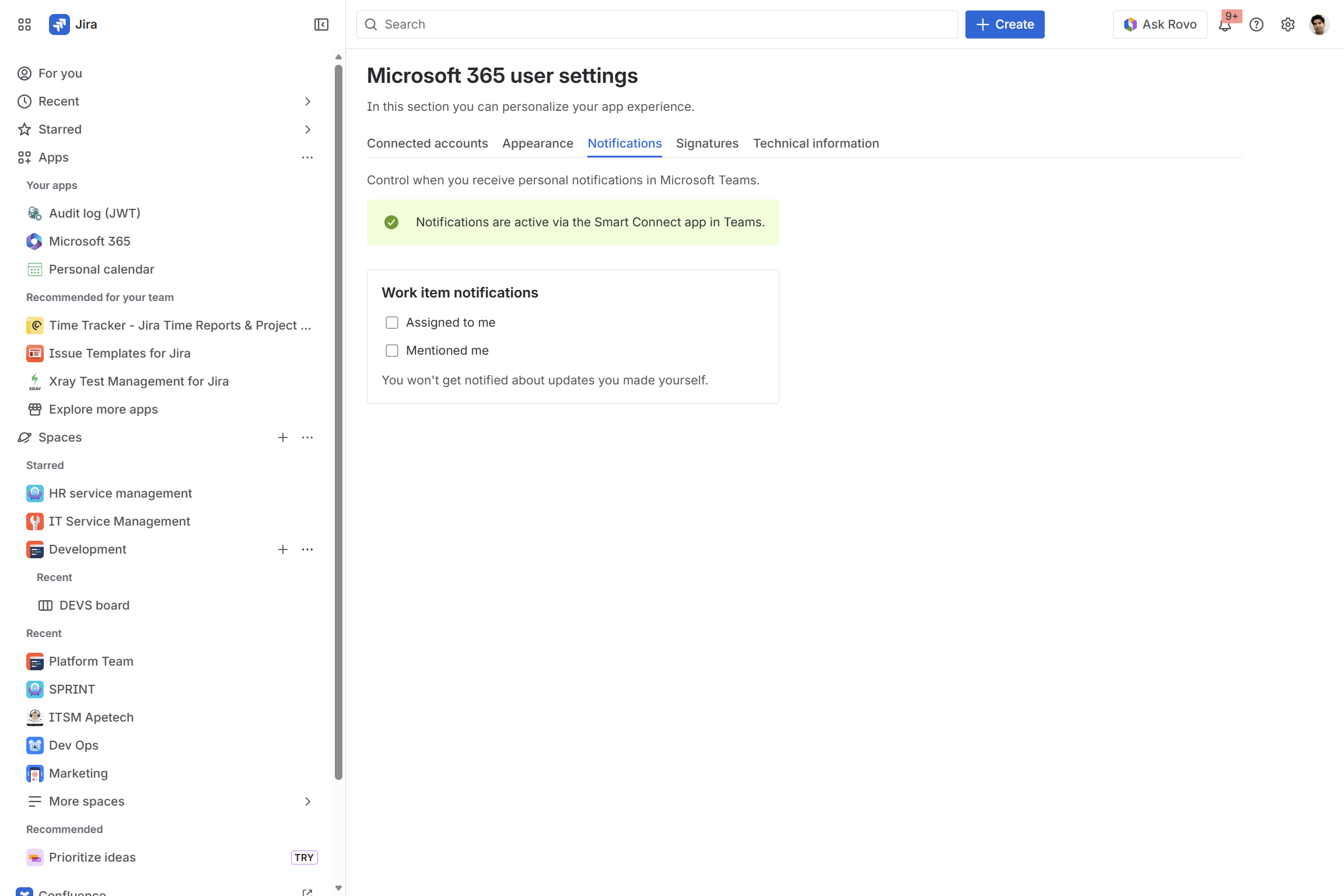Open the notifications bell icon
This screenshot has width=1344, height=896.
point(1225,24)
